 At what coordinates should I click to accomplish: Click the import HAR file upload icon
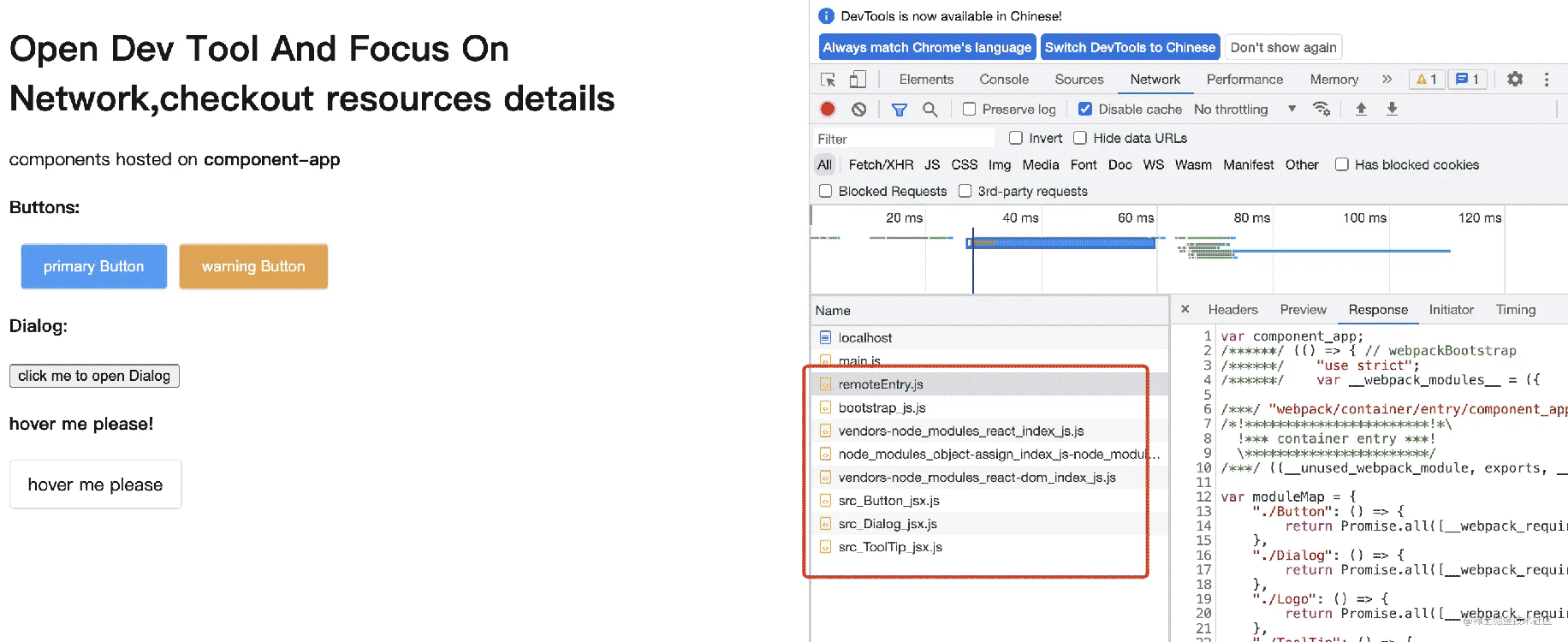(1361, 109)
